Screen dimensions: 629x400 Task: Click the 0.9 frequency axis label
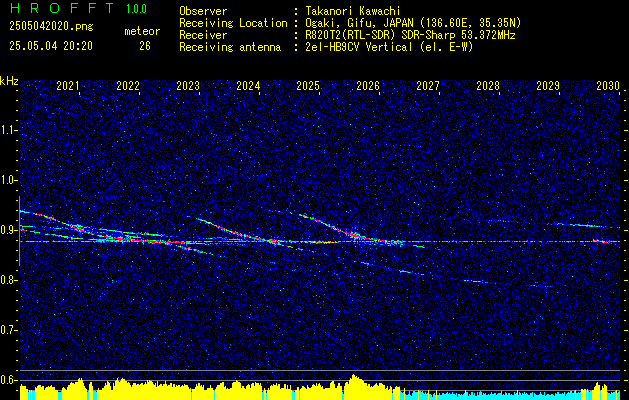(8, 230)
